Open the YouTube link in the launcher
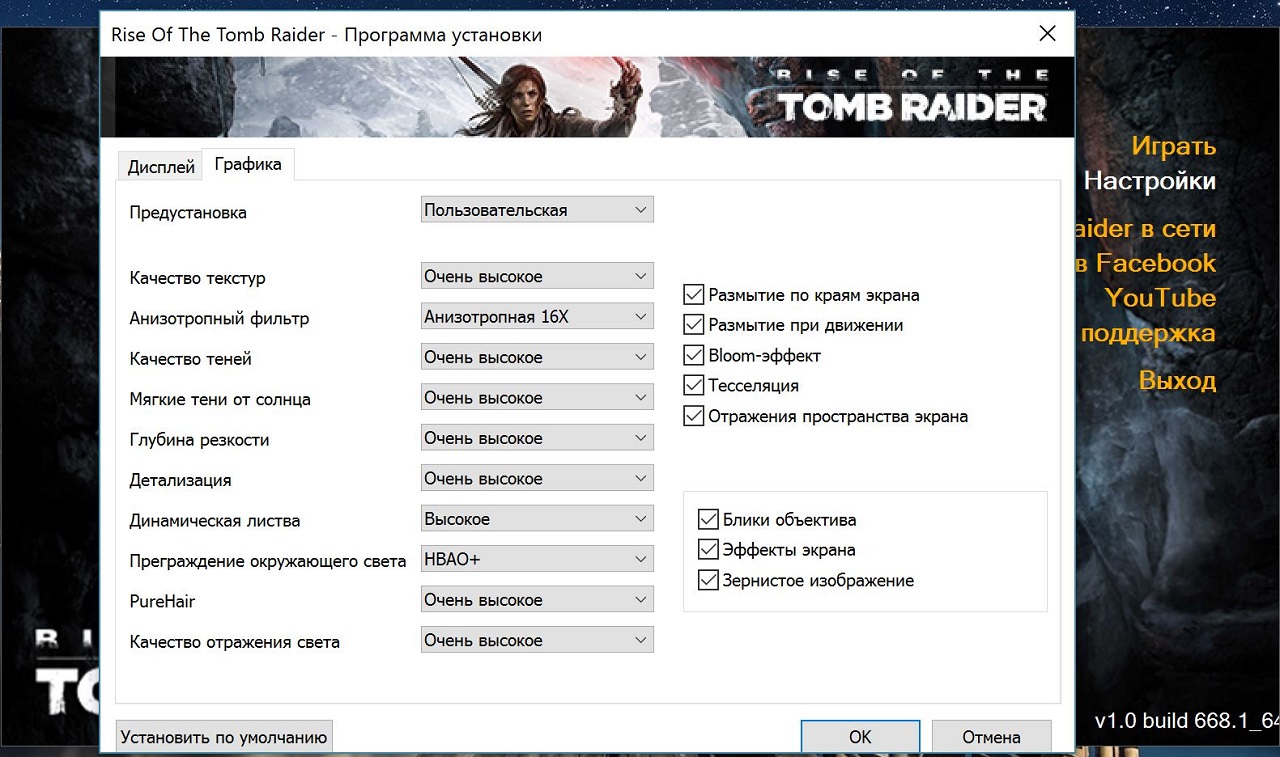 pos(1160,298)
